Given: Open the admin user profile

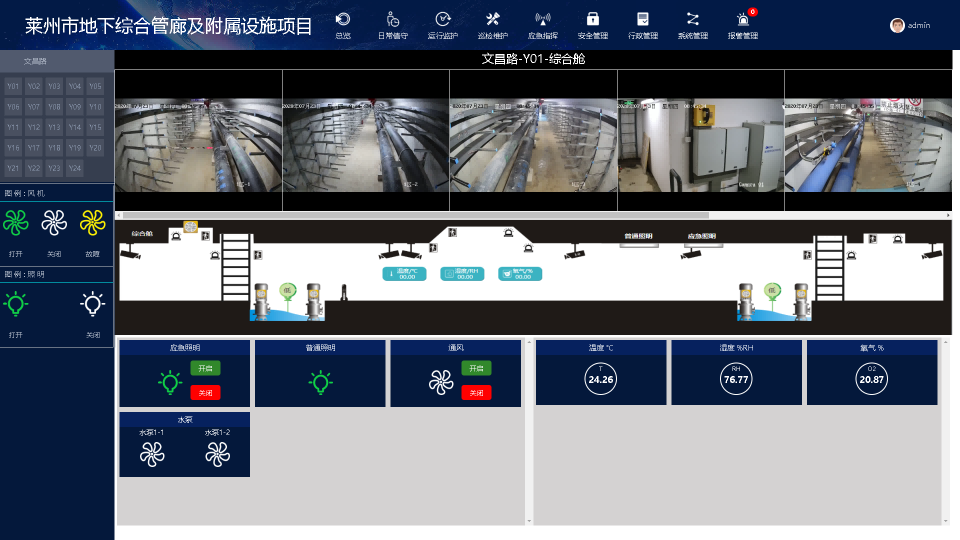Looking at the screenshot, I should pyautogui.click(x=910, y=25).
